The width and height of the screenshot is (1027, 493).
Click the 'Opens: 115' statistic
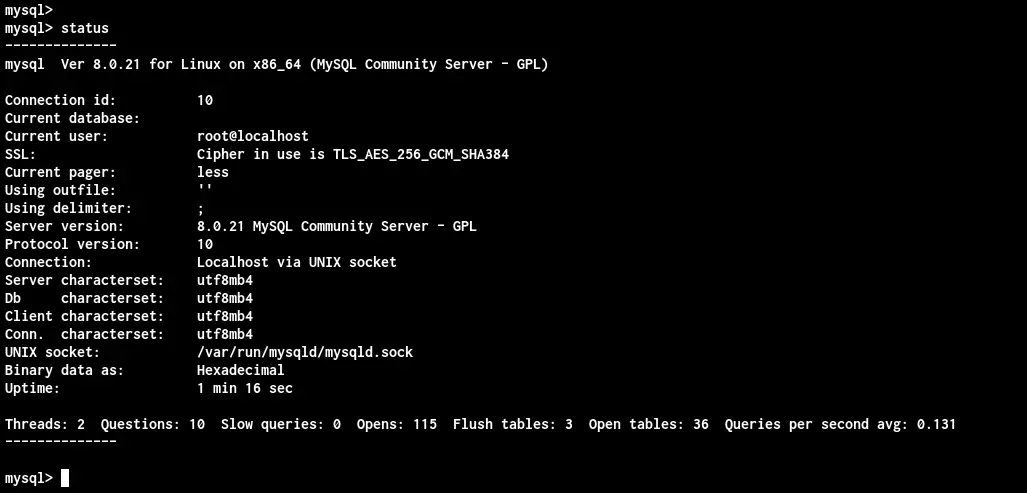[x=397, y=424]
